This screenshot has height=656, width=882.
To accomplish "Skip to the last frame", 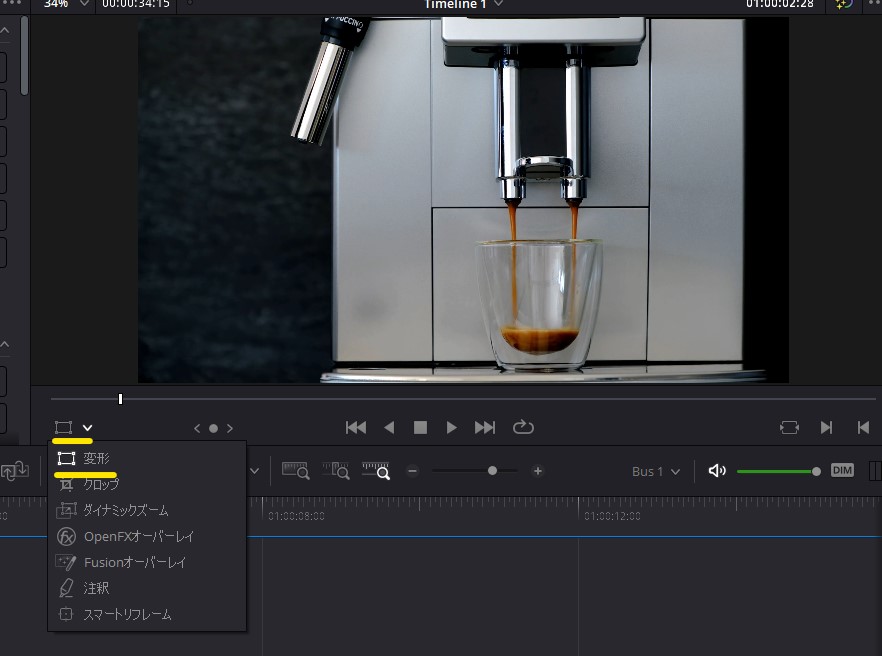I will tap(485, 428).
